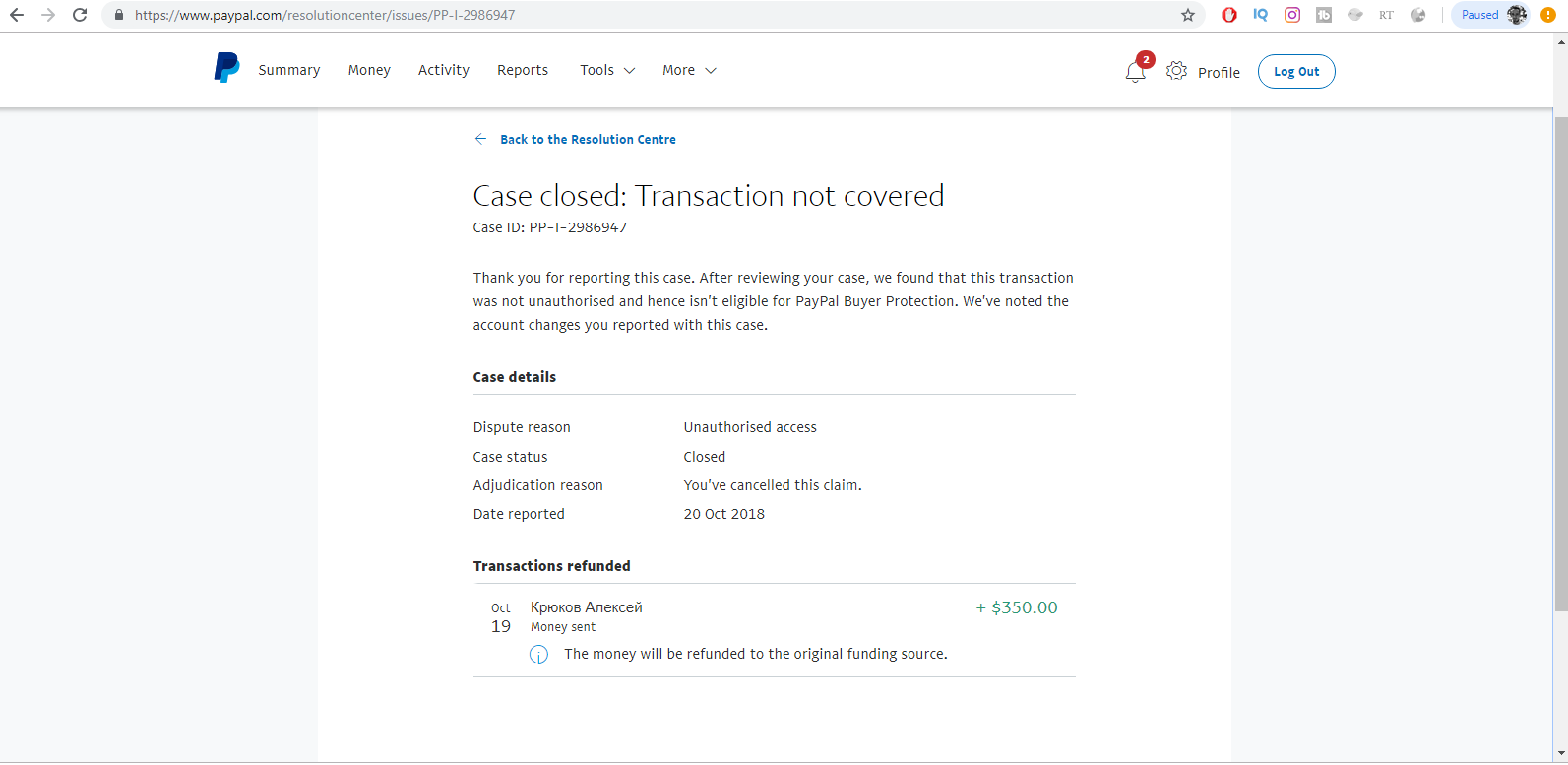Open the notifications bell icon

1135,72
